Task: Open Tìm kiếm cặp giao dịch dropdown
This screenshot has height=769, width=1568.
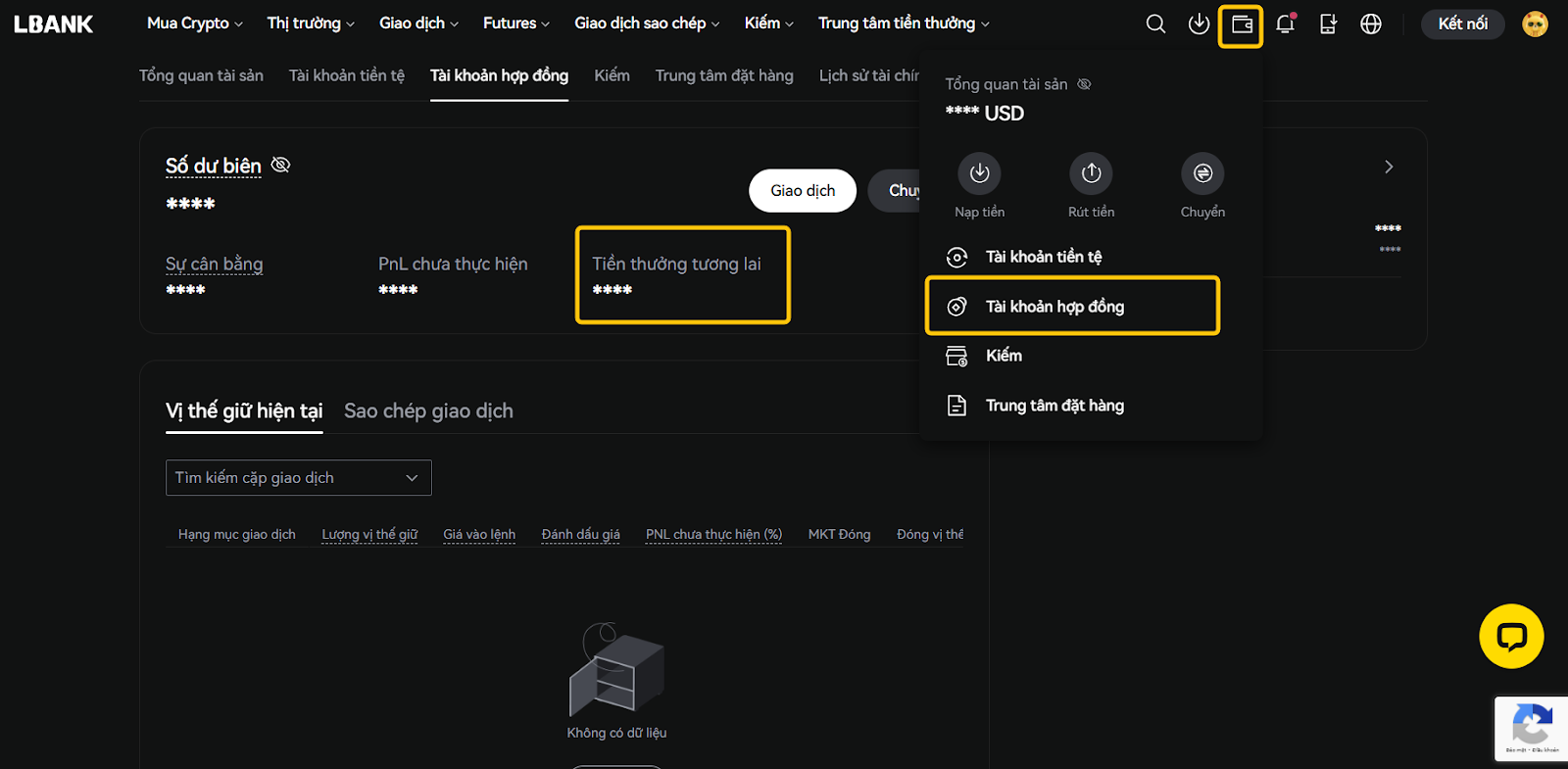Action: click(298, 478)
